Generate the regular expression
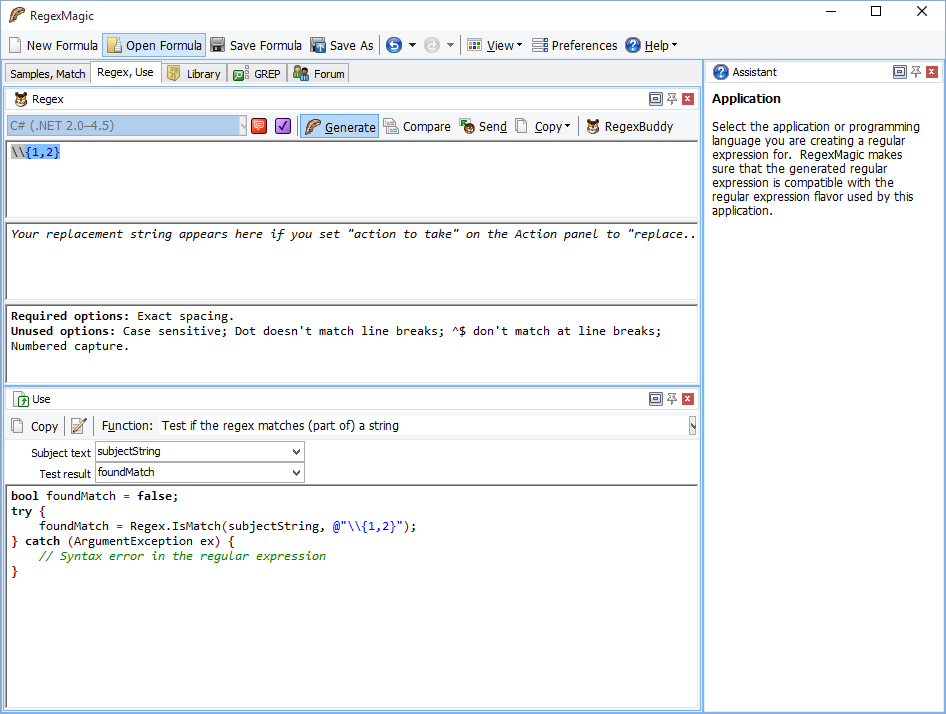 pyautogui.click(x=345, y=126)
